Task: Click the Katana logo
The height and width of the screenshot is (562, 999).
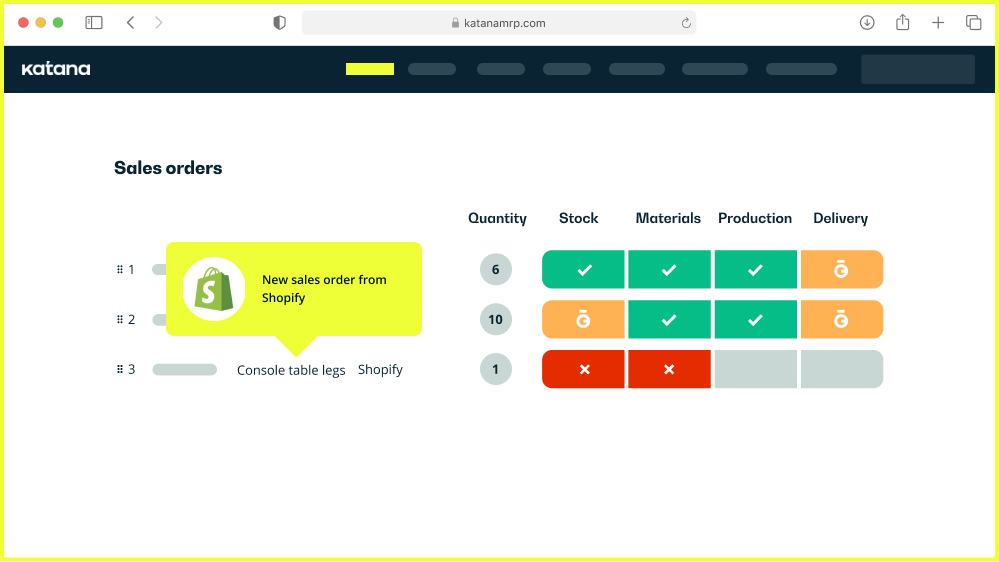Action: [x=56, y=69]
